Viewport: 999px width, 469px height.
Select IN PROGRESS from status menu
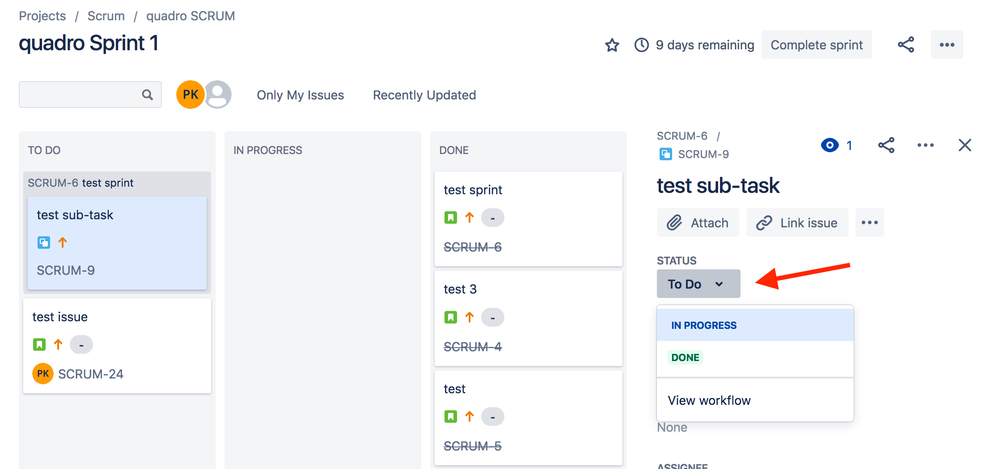[x=755, y=325]
